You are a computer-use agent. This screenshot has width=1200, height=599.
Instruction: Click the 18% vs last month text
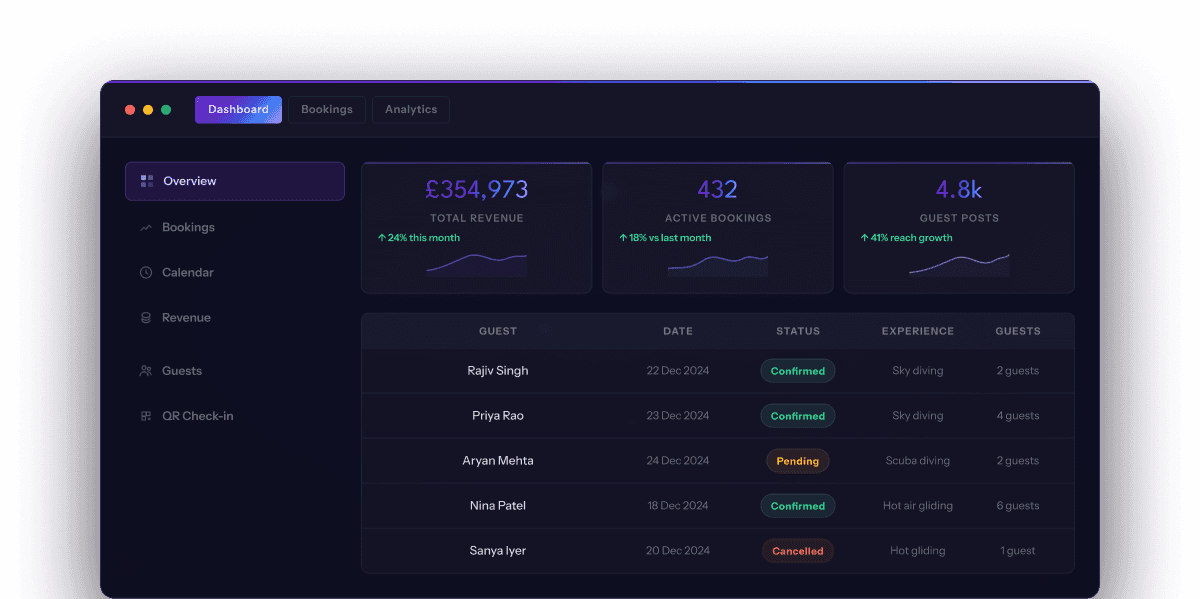[x=670, y=238]
